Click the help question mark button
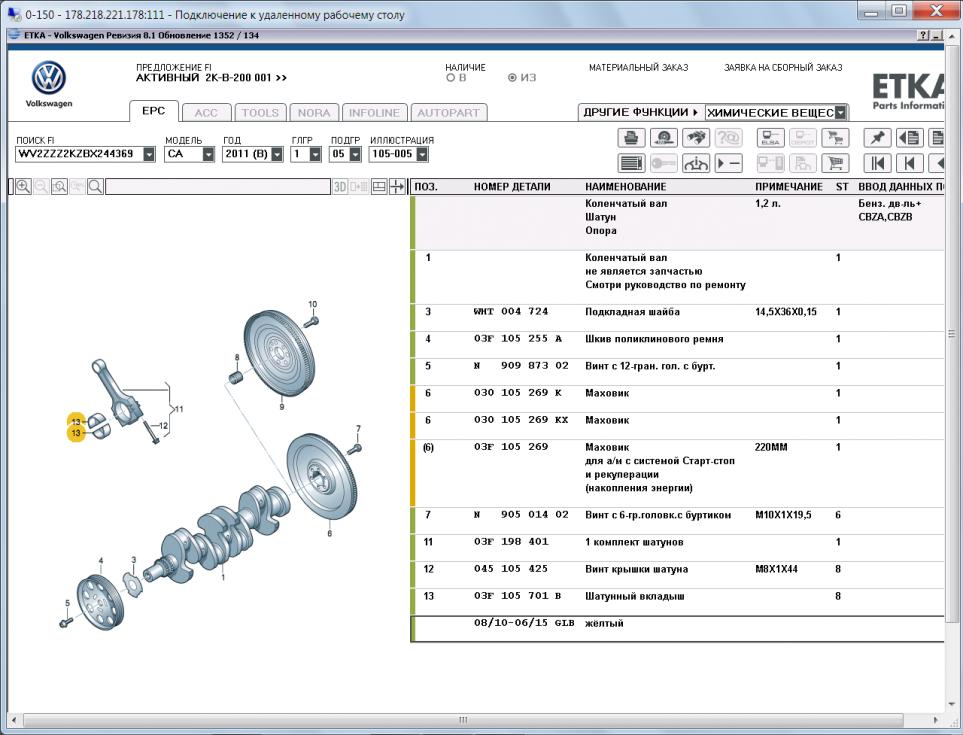The height and width of the screenshot is (735, 963). tap(924, 36)
